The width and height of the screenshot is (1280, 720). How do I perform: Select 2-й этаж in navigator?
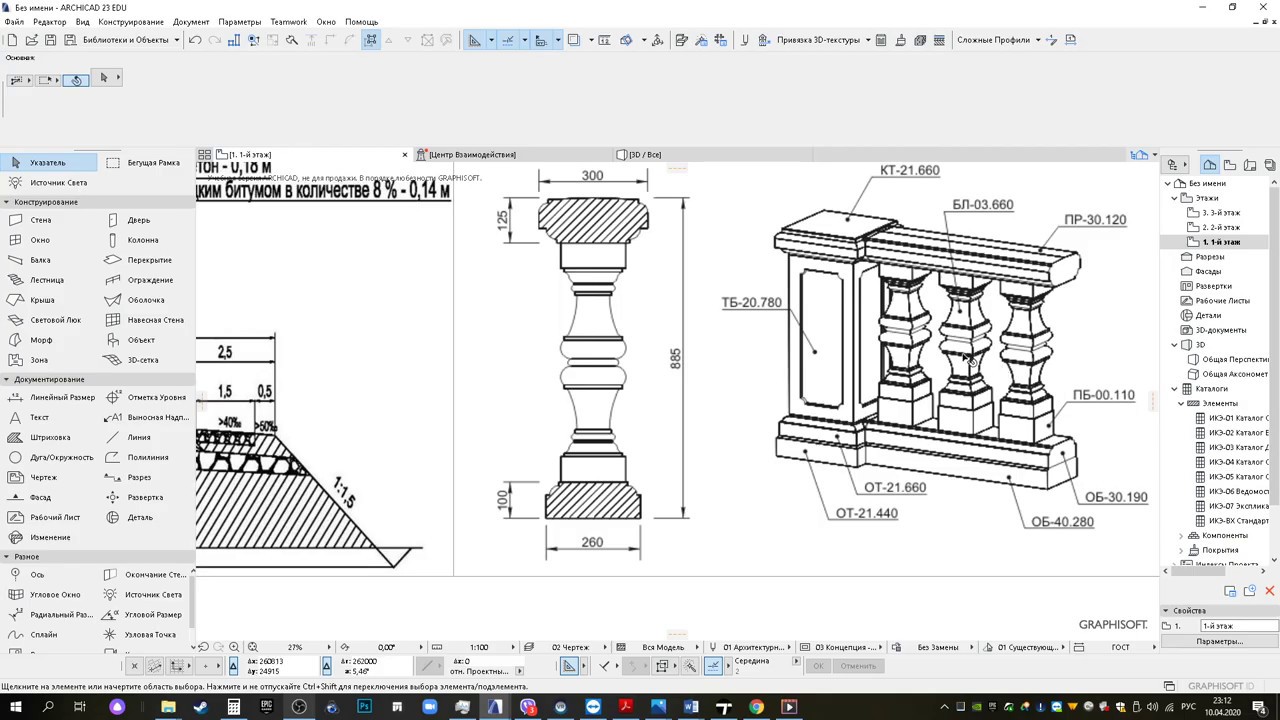pyautogui.click(x=1221, y=227)
